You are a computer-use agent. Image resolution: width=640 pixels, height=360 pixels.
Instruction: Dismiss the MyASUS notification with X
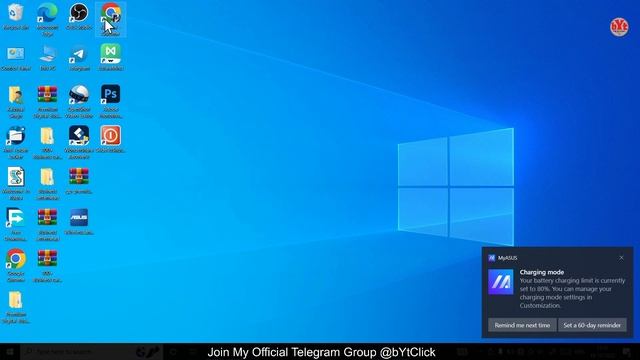621,258
